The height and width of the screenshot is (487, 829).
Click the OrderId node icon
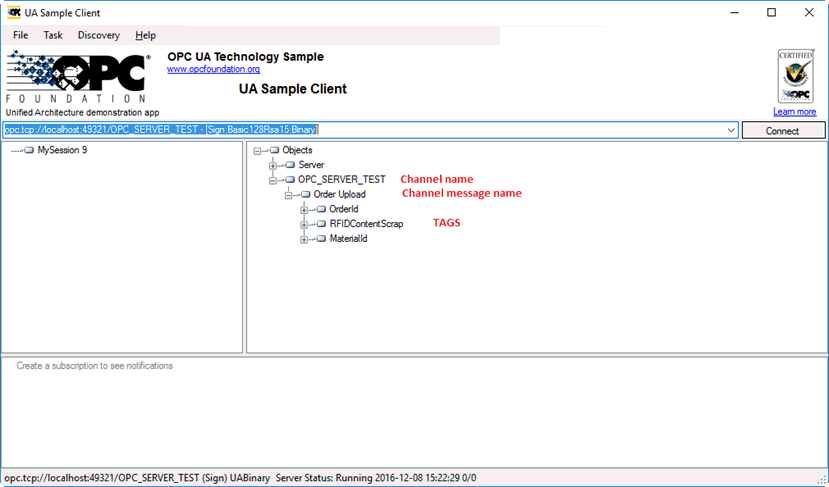[321, 209]
